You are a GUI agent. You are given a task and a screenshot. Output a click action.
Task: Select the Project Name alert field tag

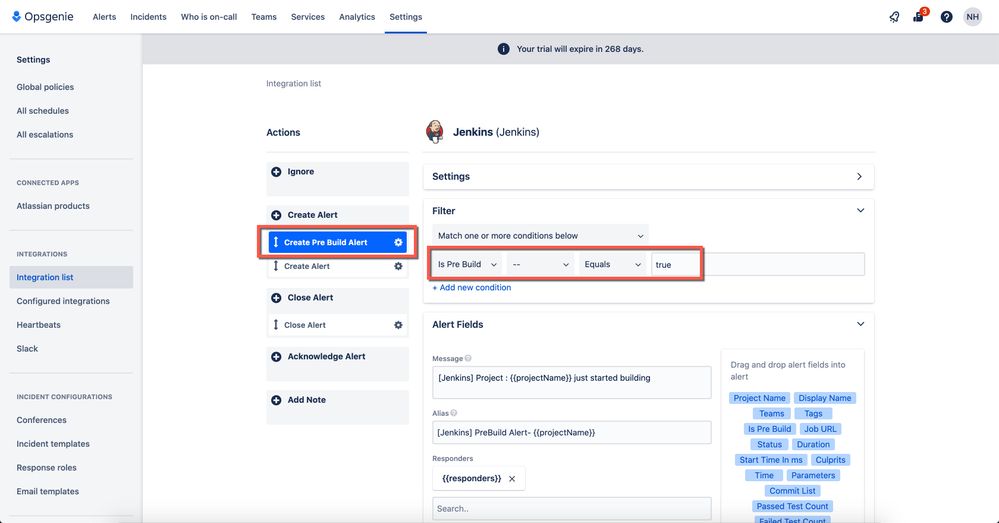point(759,398)
